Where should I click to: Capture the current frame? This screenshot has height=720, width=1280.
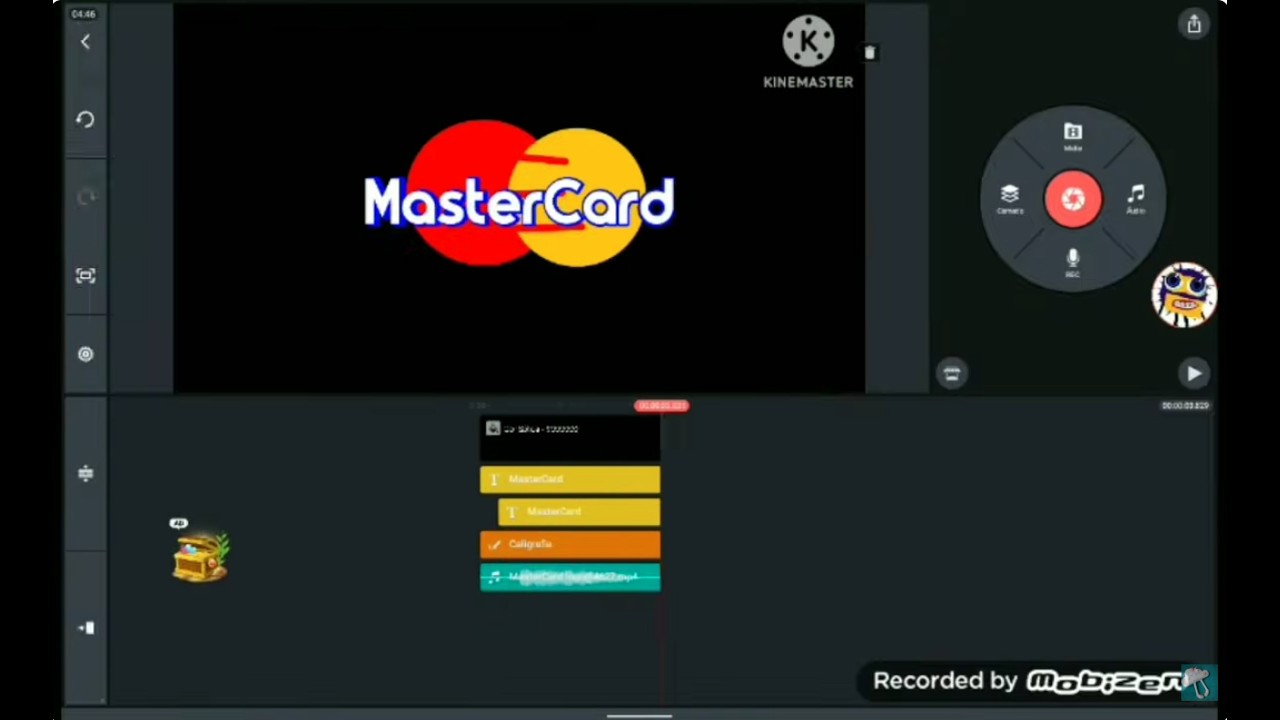pyautogui.click(x=85, y=276)
